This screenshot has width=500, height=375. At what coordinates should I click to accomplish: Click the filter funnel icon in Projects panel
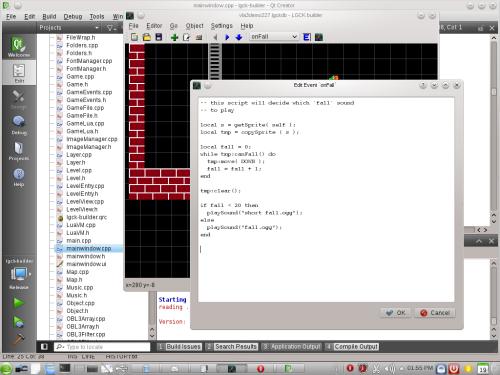pos(111,28)
